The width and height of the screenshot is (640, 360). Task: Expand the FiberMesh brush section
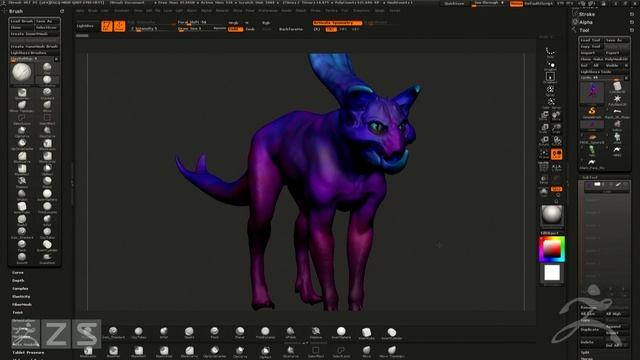tap(22, 304)
